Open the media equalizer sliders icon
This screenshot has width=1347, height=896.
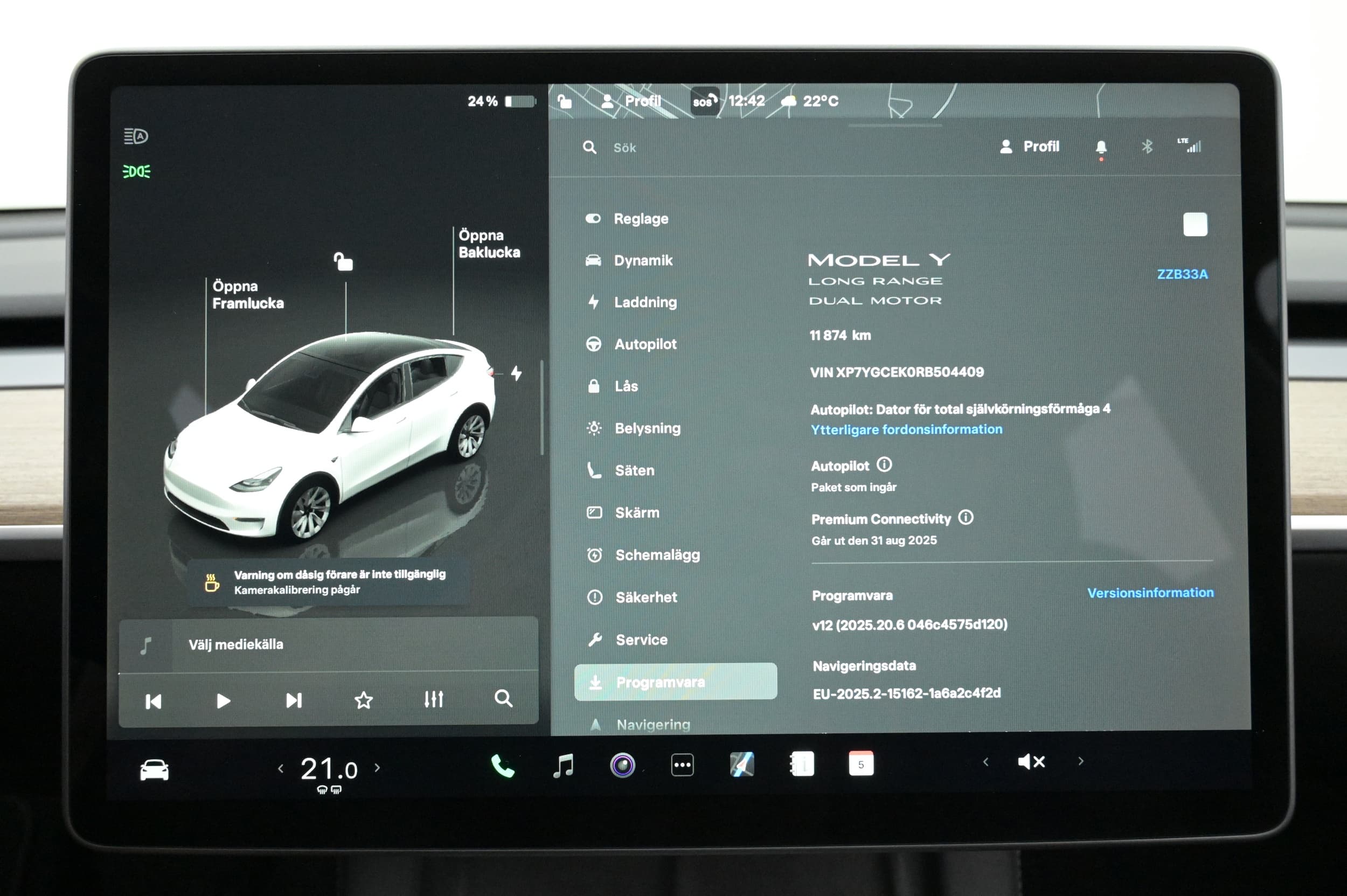(x=434, y=699)
